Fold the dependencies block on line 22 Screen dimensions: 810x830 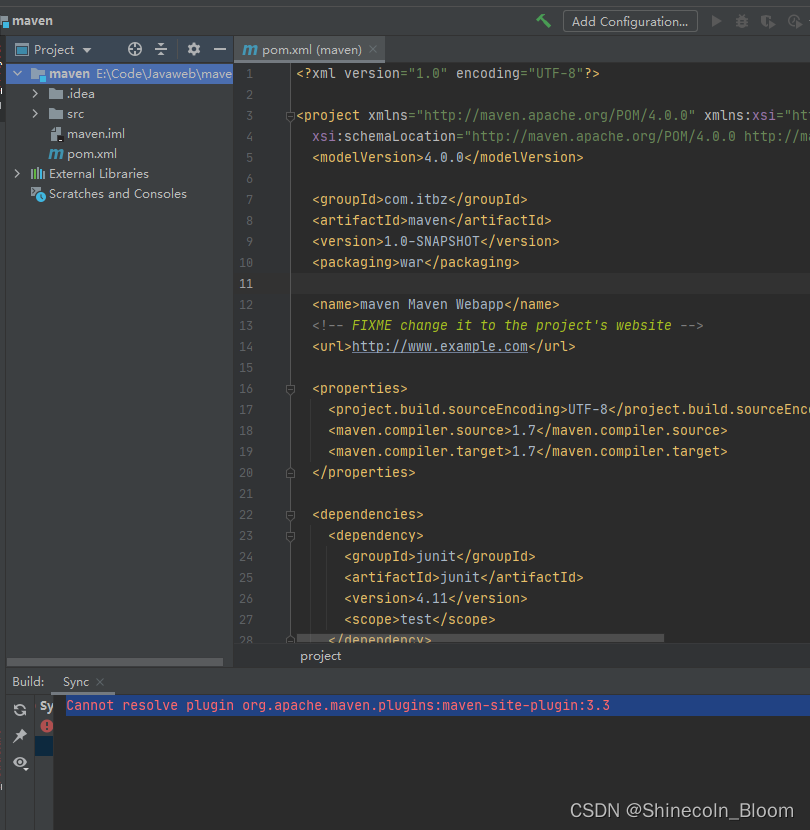pyautogui.click(x=290, y=515)
